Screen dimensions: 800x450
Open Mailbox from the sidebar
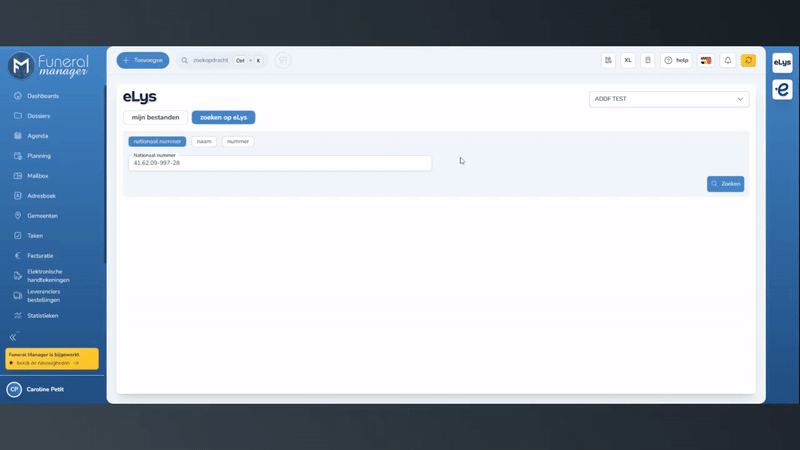(37, 176)
